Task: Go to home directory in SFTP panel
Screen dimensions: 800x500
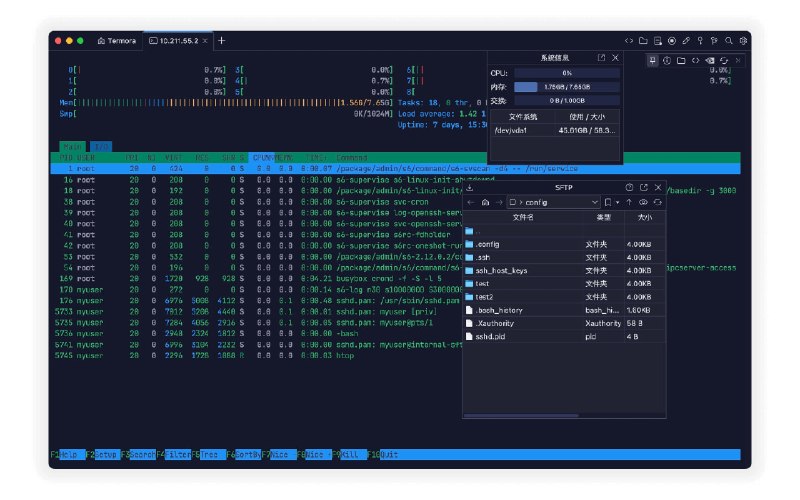Action: [x=485, y=203]
